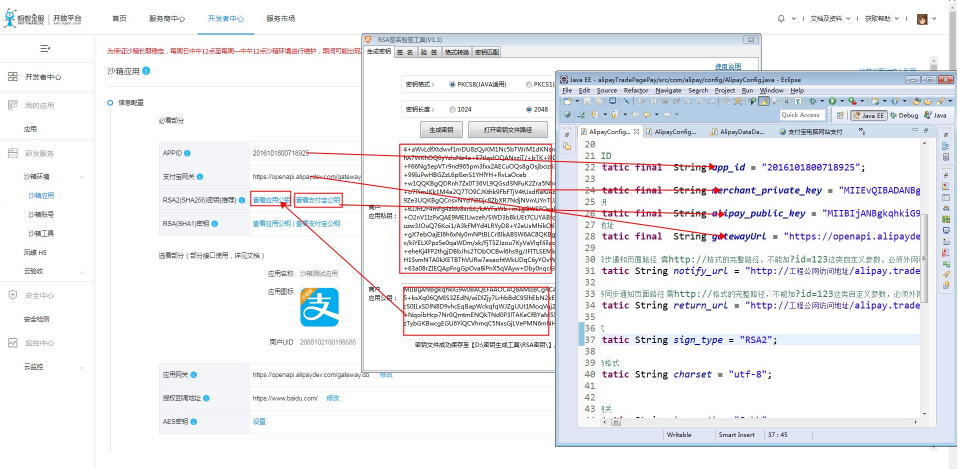Click the Terminate stop icon in Eclipse toolbar

point(665,101)
